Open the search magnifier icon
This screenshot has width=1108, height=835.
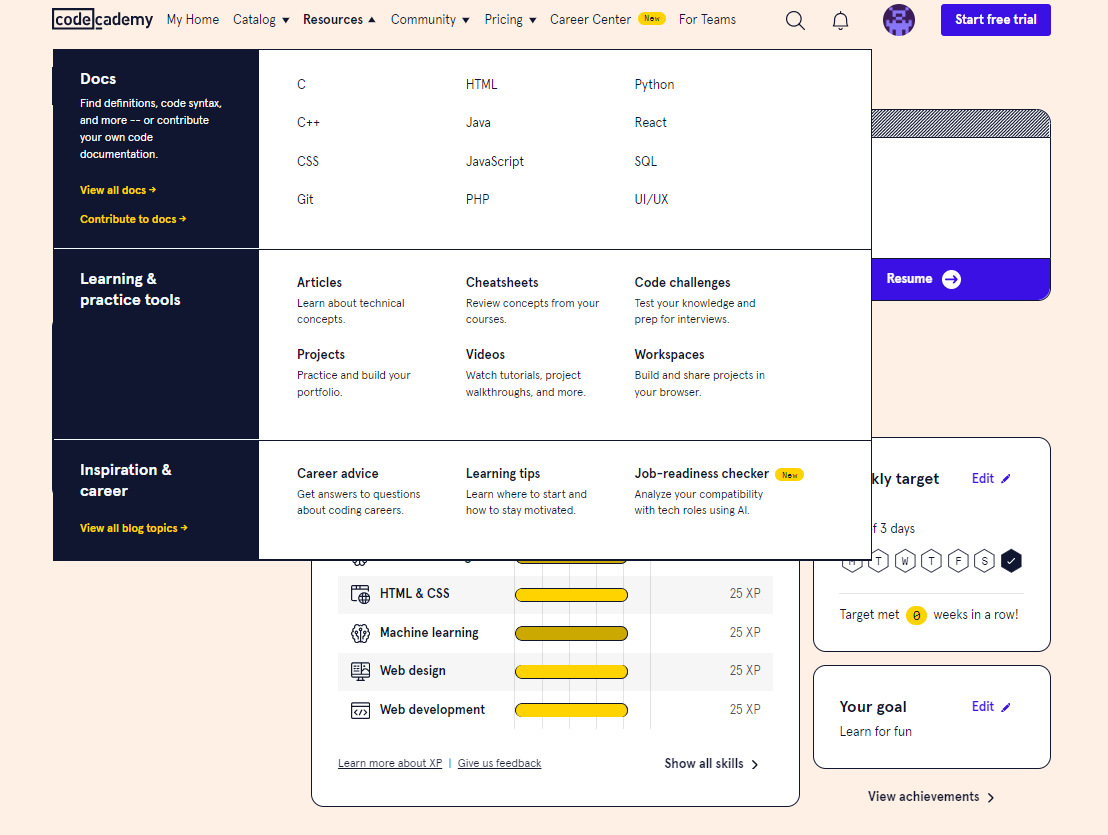(x=795, y=20)
